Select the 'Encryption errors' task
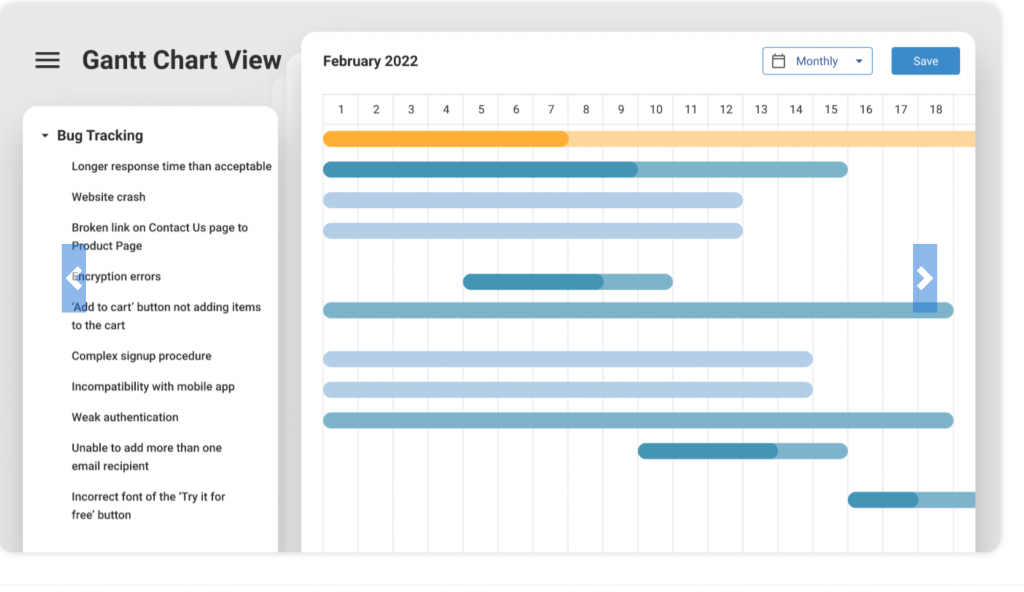 pyautogui.click(x=116, y=276)
